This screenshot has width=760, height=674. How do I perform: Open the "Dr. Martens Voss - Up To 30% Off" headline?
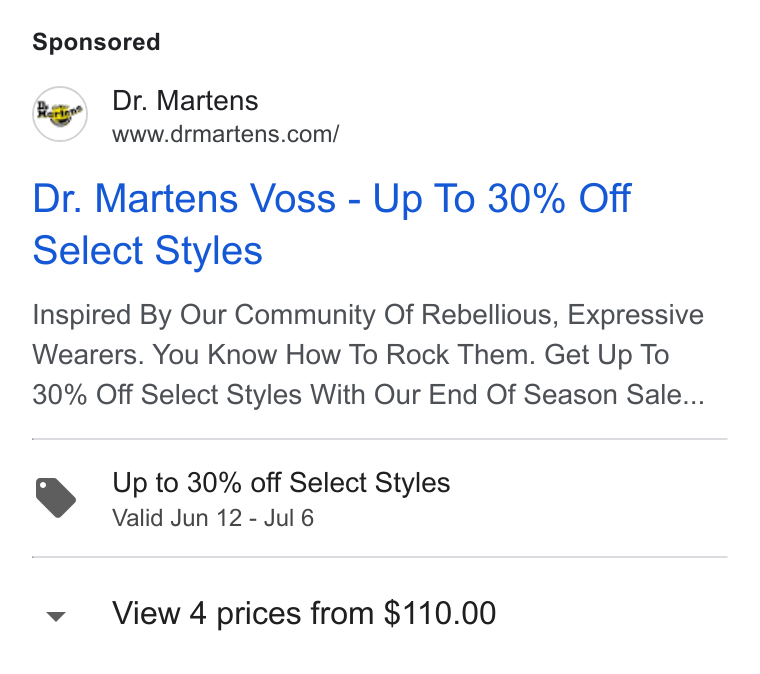(332, 198)
